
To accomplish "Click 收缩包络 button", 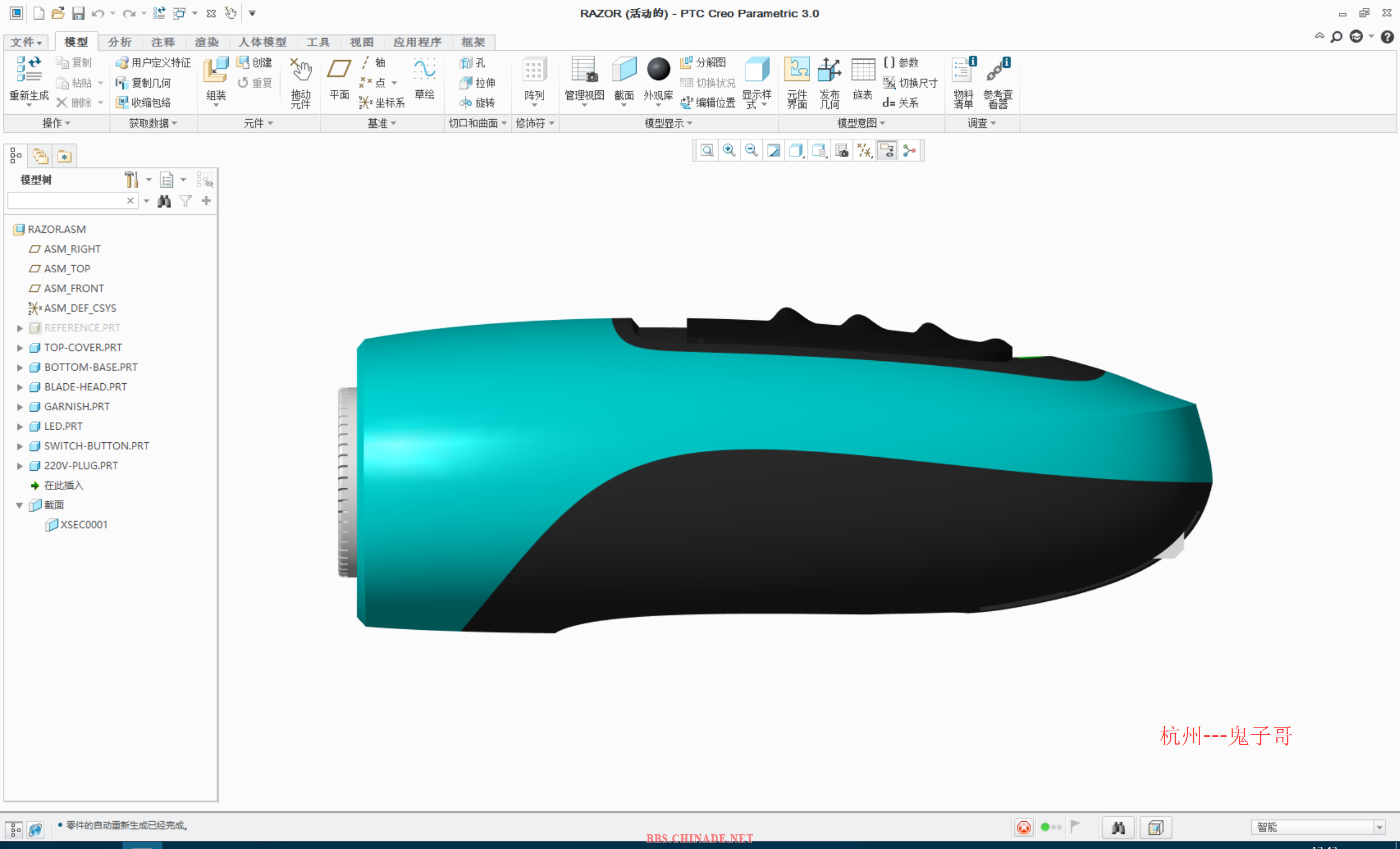I will [x=143, y=103].
